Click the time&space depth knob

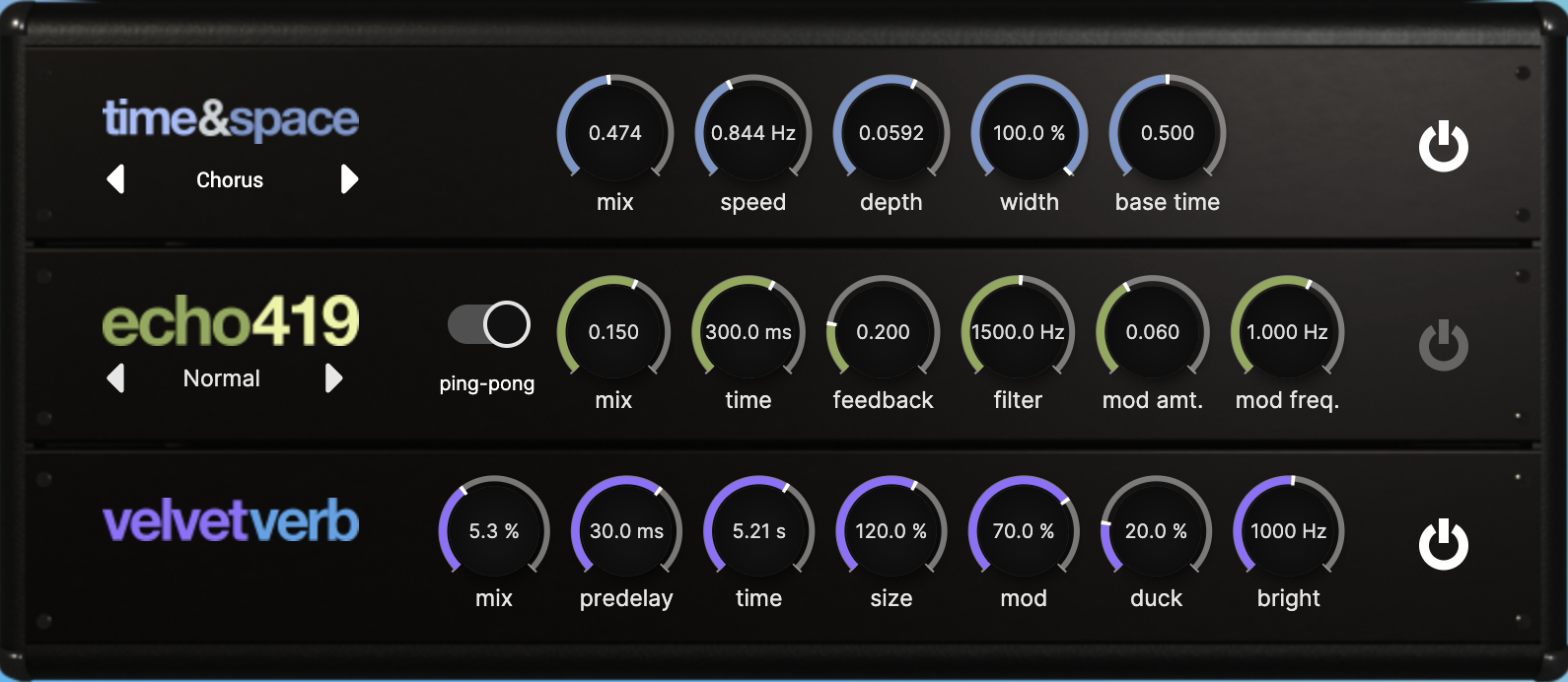tap(891, 133)
